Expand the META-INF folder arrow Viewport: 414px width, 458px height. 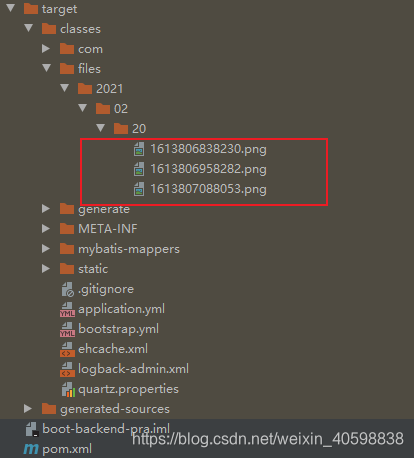tap(46, 229)
